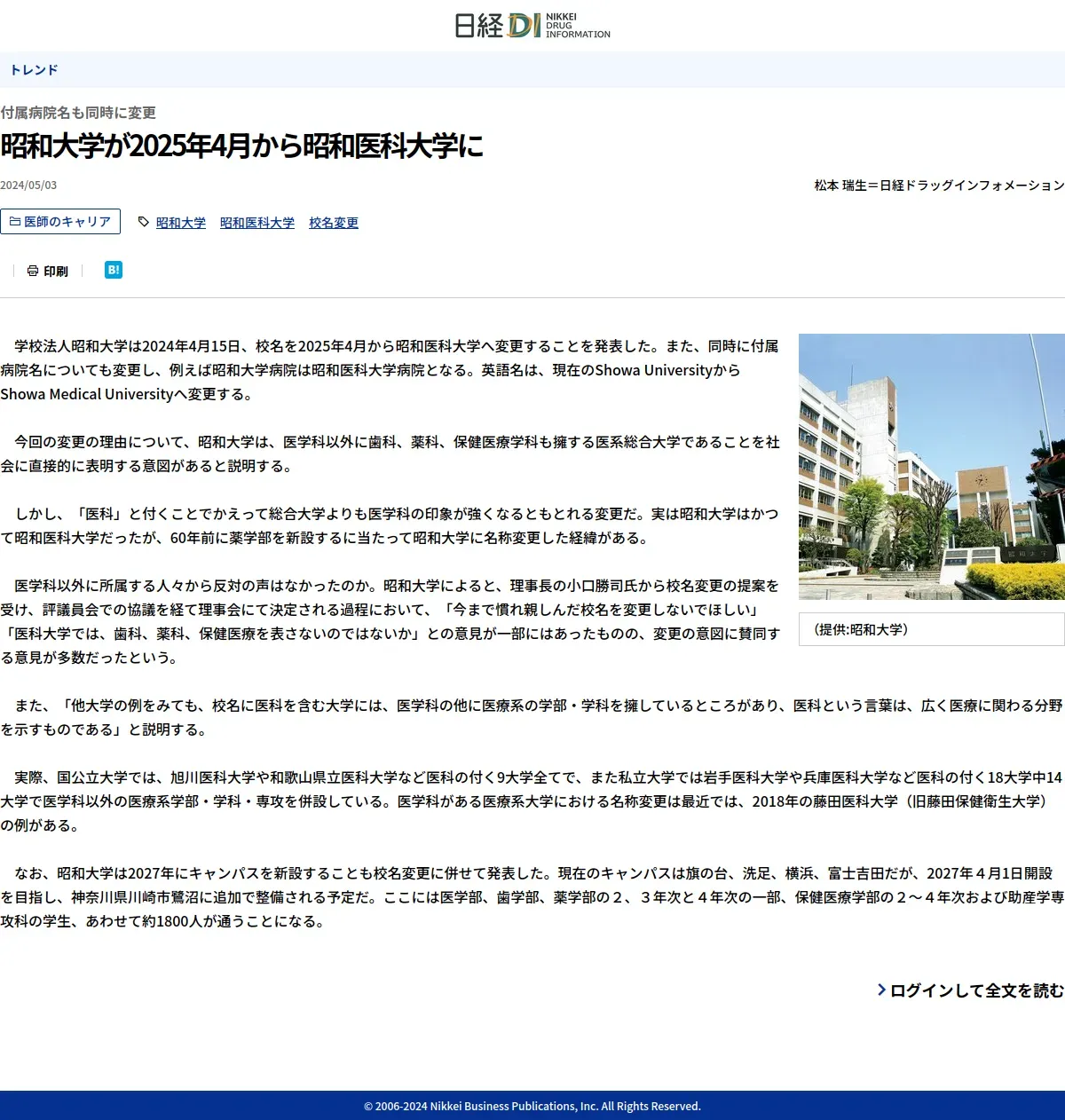This screenshot has height=1120, width=1065.
Task: Click the subtitle 付属病院名も同時に変更
Action: (78, 113)
